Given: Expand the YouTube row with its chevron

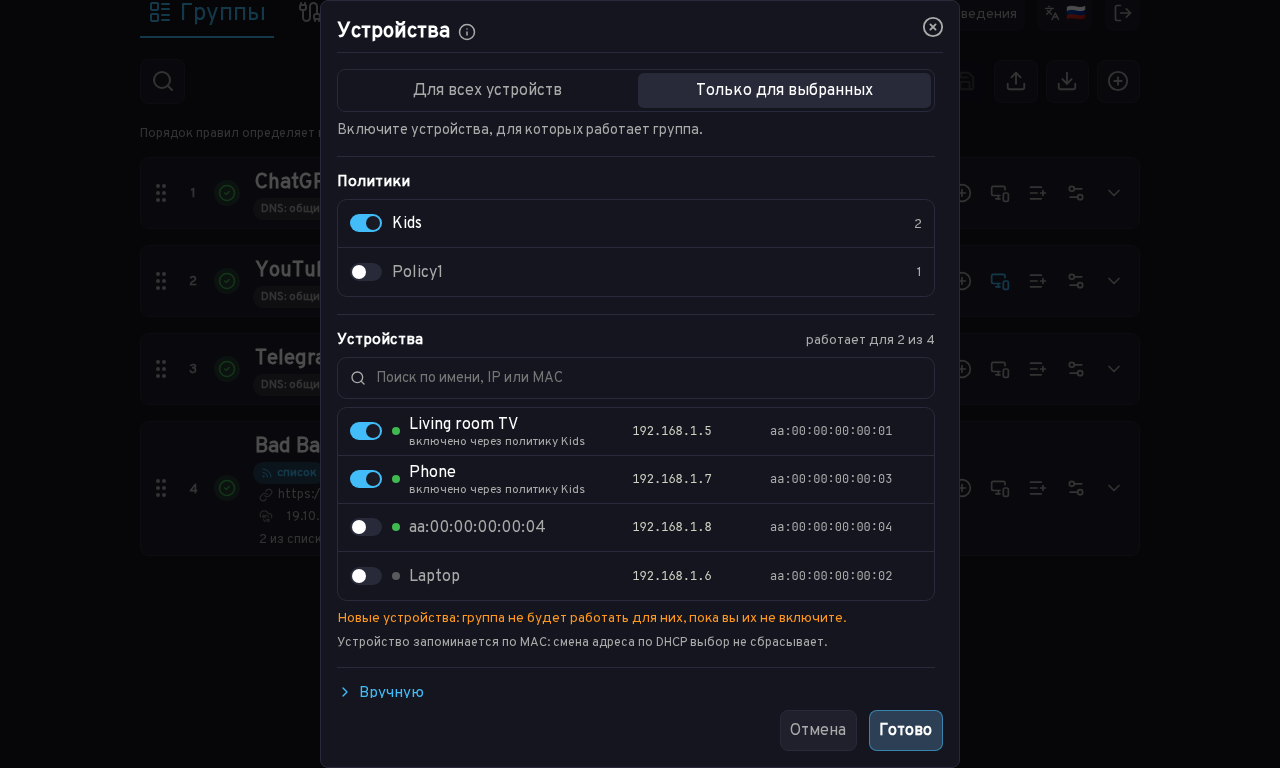Looking at the screenshot, I should (1114, 281).
